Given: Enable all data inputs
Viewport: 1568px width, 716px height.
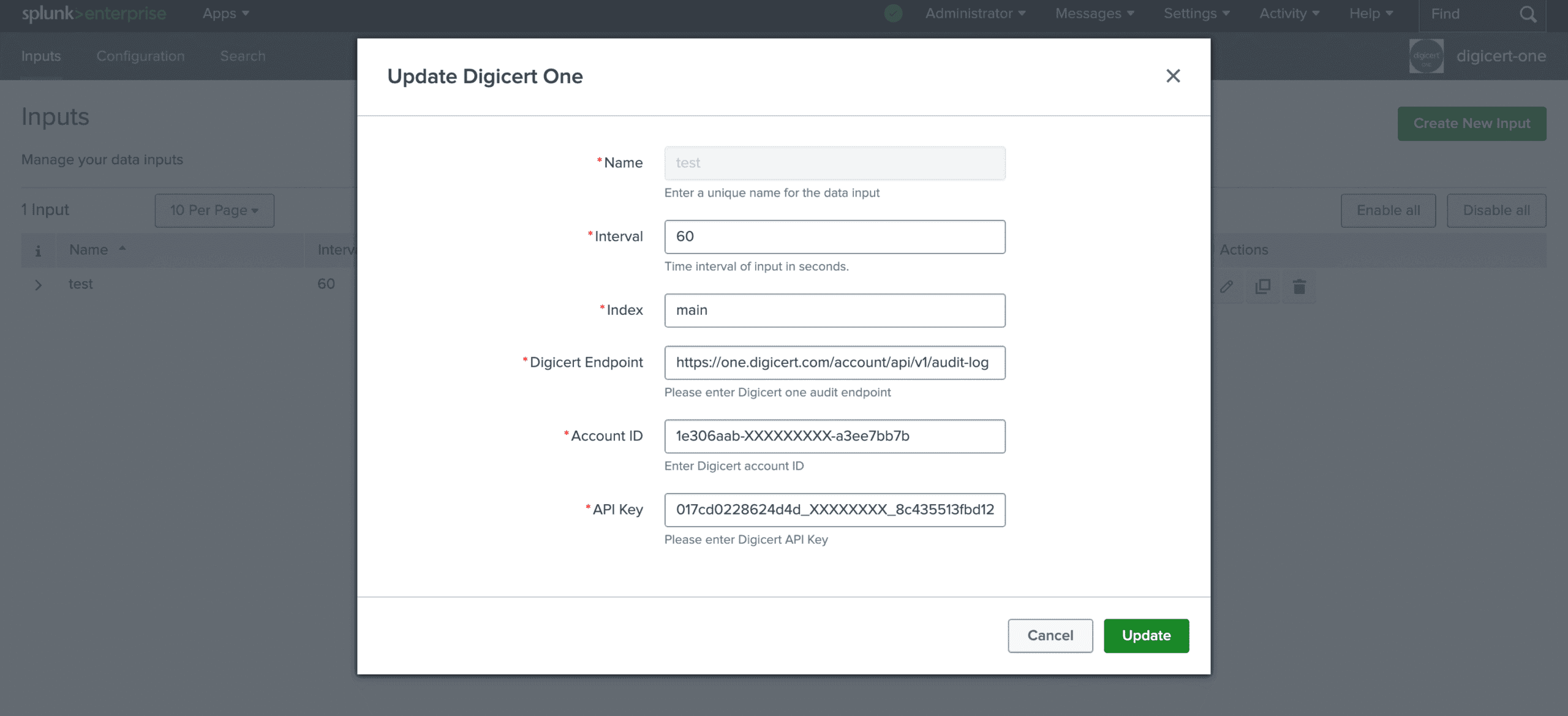Looking at the screenshot, I should point(1388,210).
